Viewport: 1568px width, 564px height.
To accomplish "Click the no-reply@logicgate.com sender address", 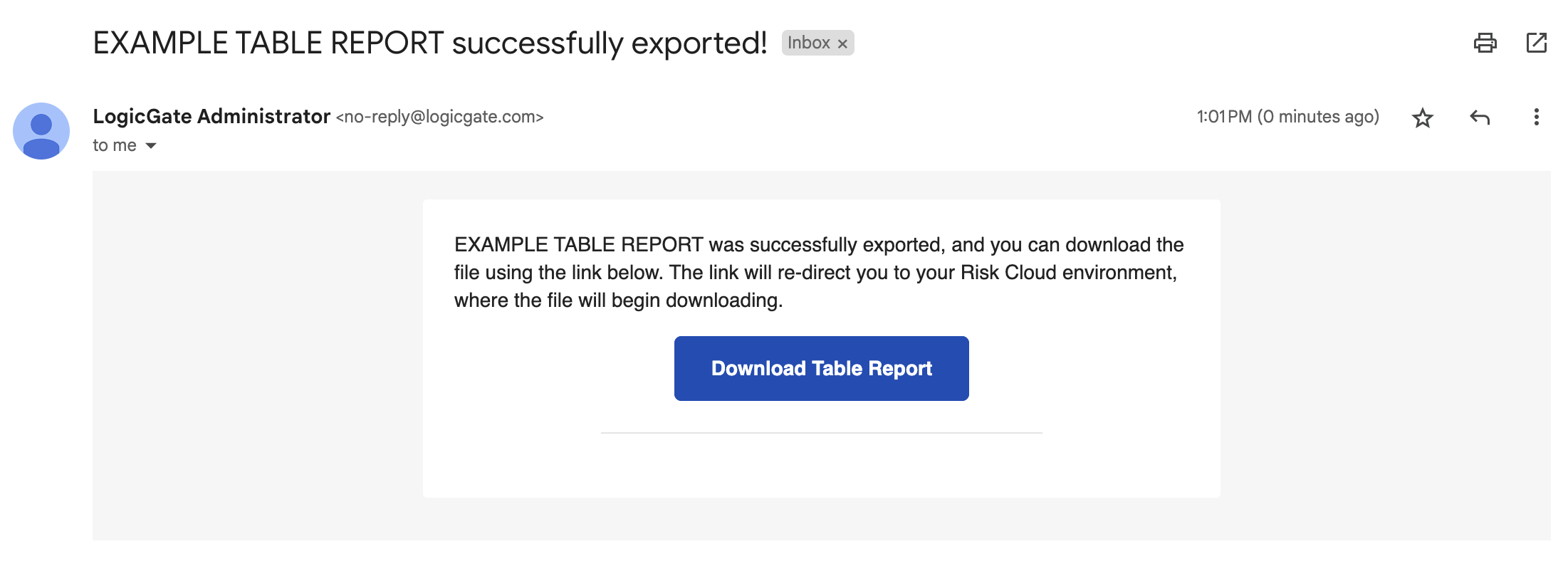I will [x=439, y=117].
